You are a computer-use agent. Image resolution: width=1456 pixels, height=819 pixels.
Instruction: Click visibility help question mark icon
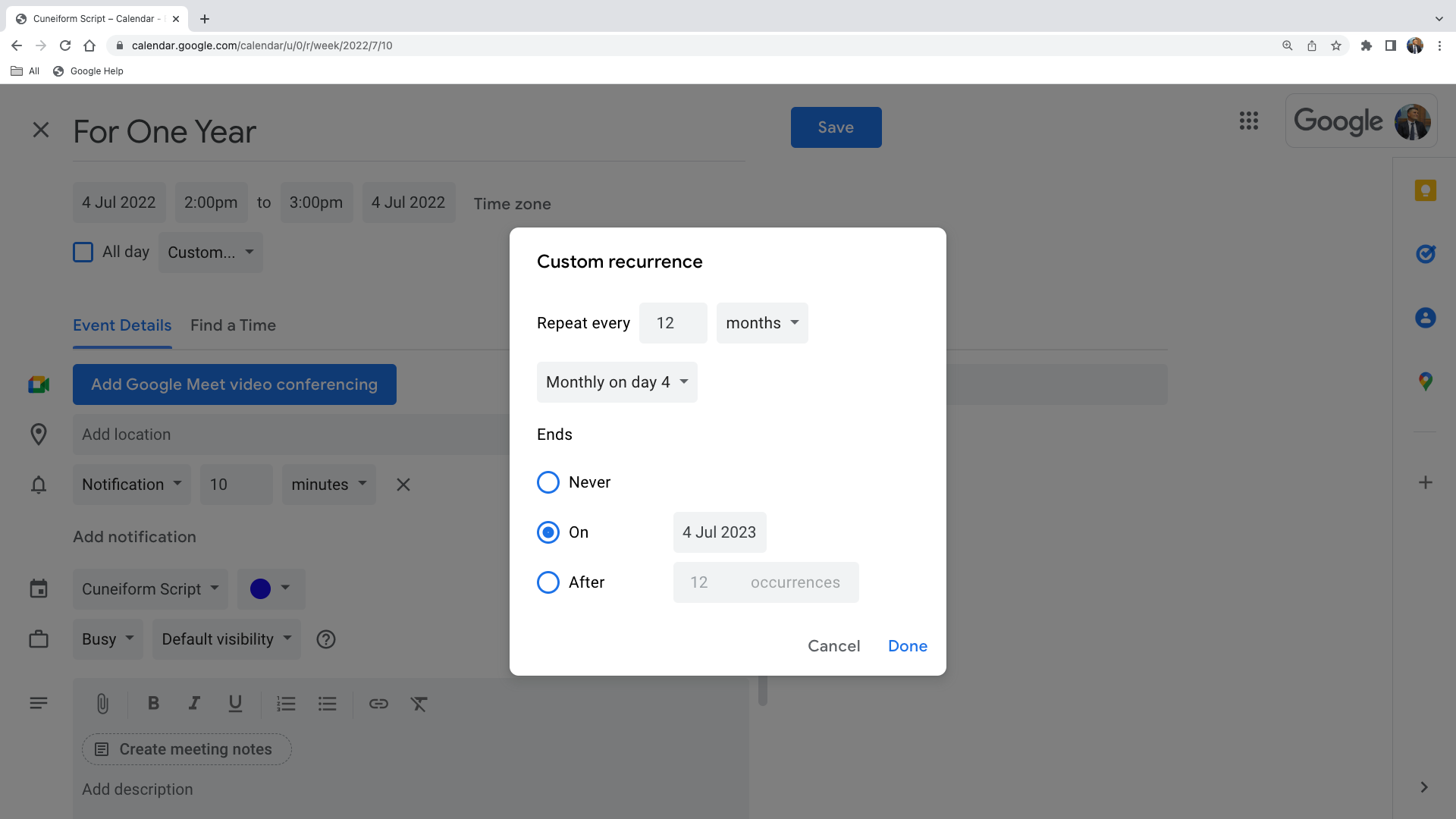tap(326, 639)
